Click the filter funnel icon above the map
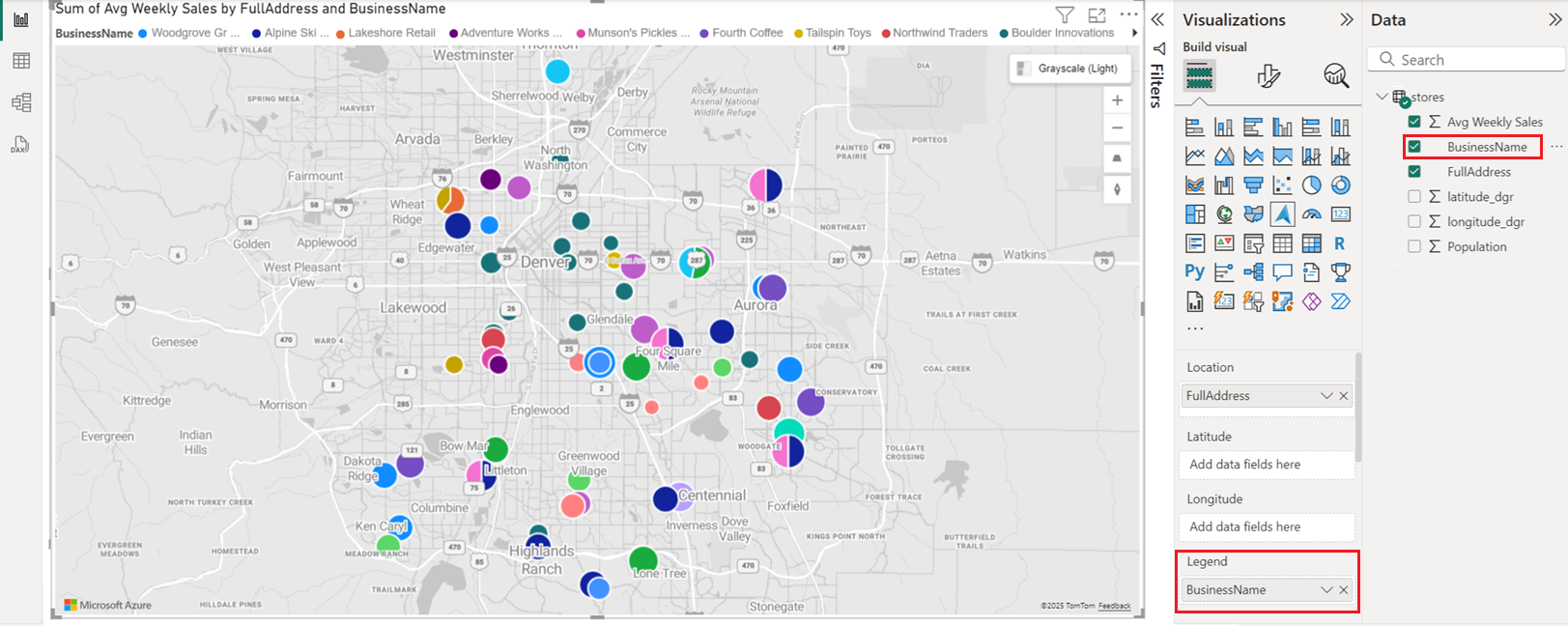The height and width of the screenshot is (626, 1568). pos(1064,15)
